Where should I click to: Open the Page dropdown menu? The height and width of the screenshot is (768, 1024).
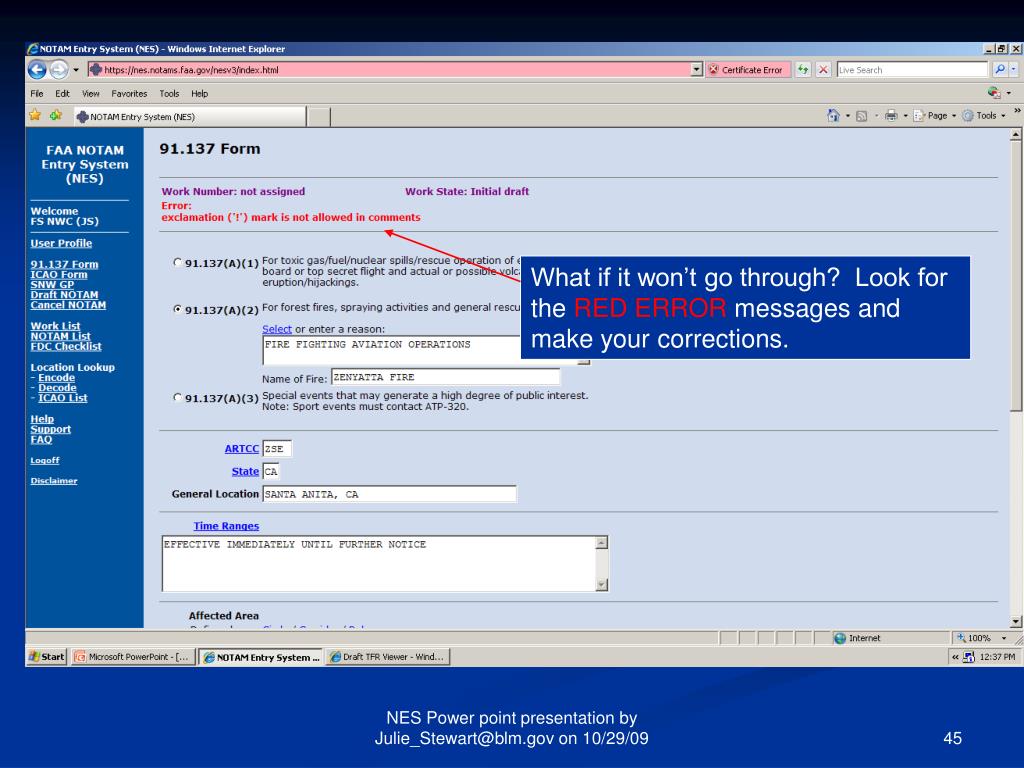935,116
